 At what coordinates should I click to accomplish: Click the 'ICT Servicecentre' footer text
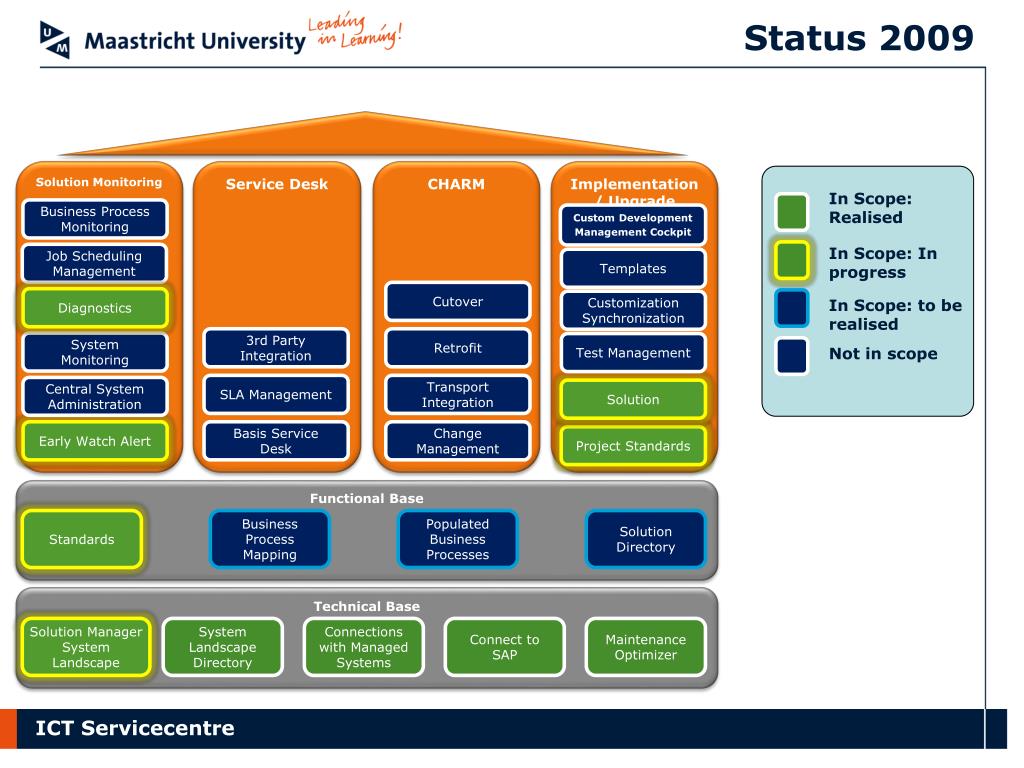click(x=135, y=728)
